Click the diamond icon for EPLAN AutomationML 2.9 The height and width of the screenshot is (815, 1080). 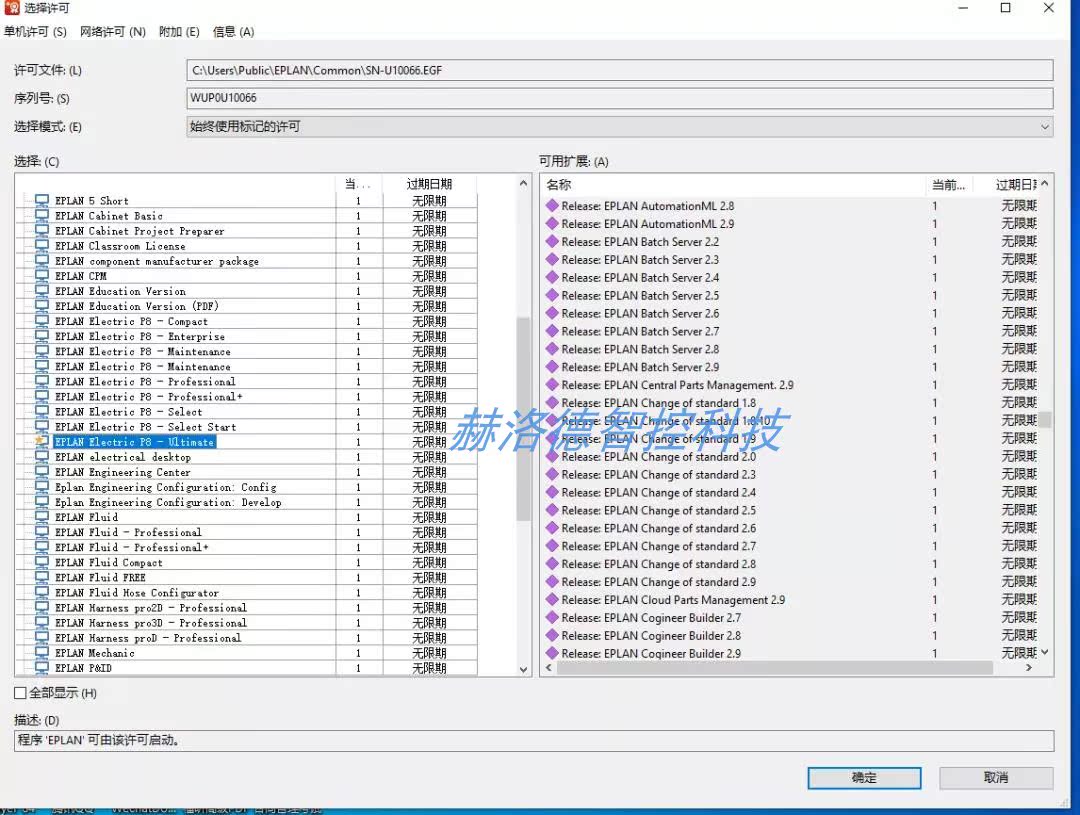[x=552, y=223]
